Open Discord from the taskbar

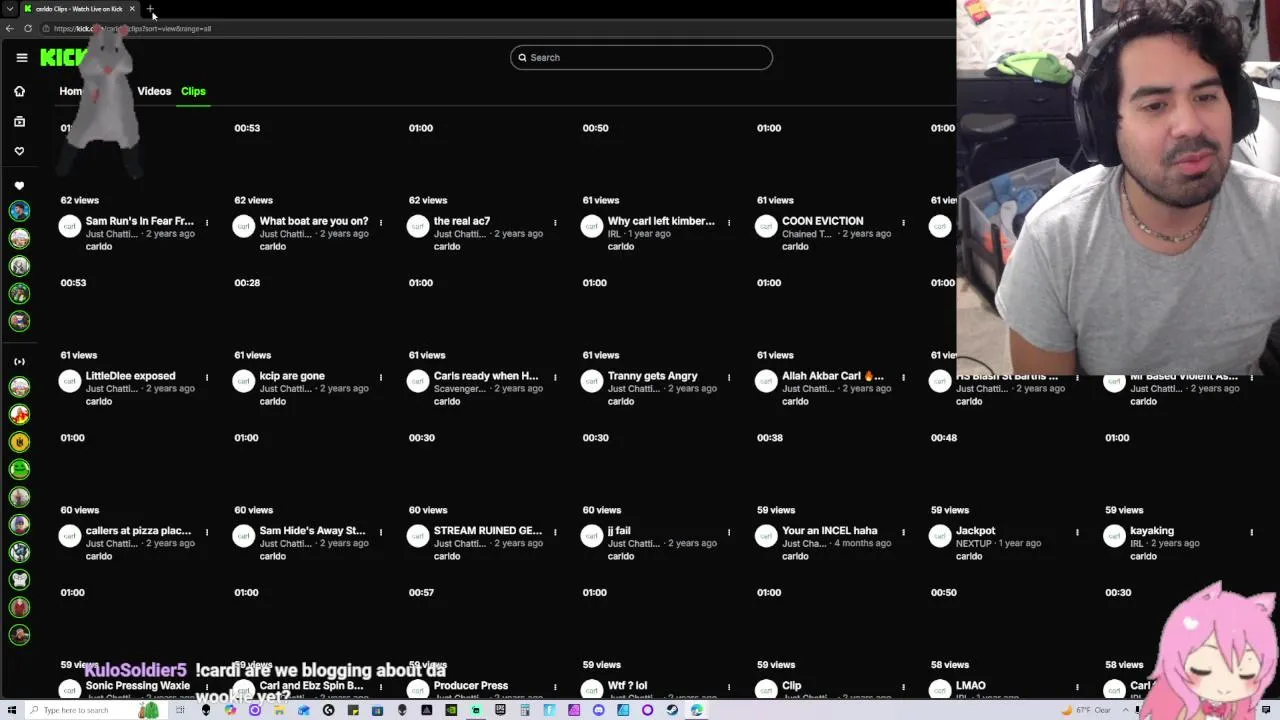pyautogui.click(x=598, y=710)
